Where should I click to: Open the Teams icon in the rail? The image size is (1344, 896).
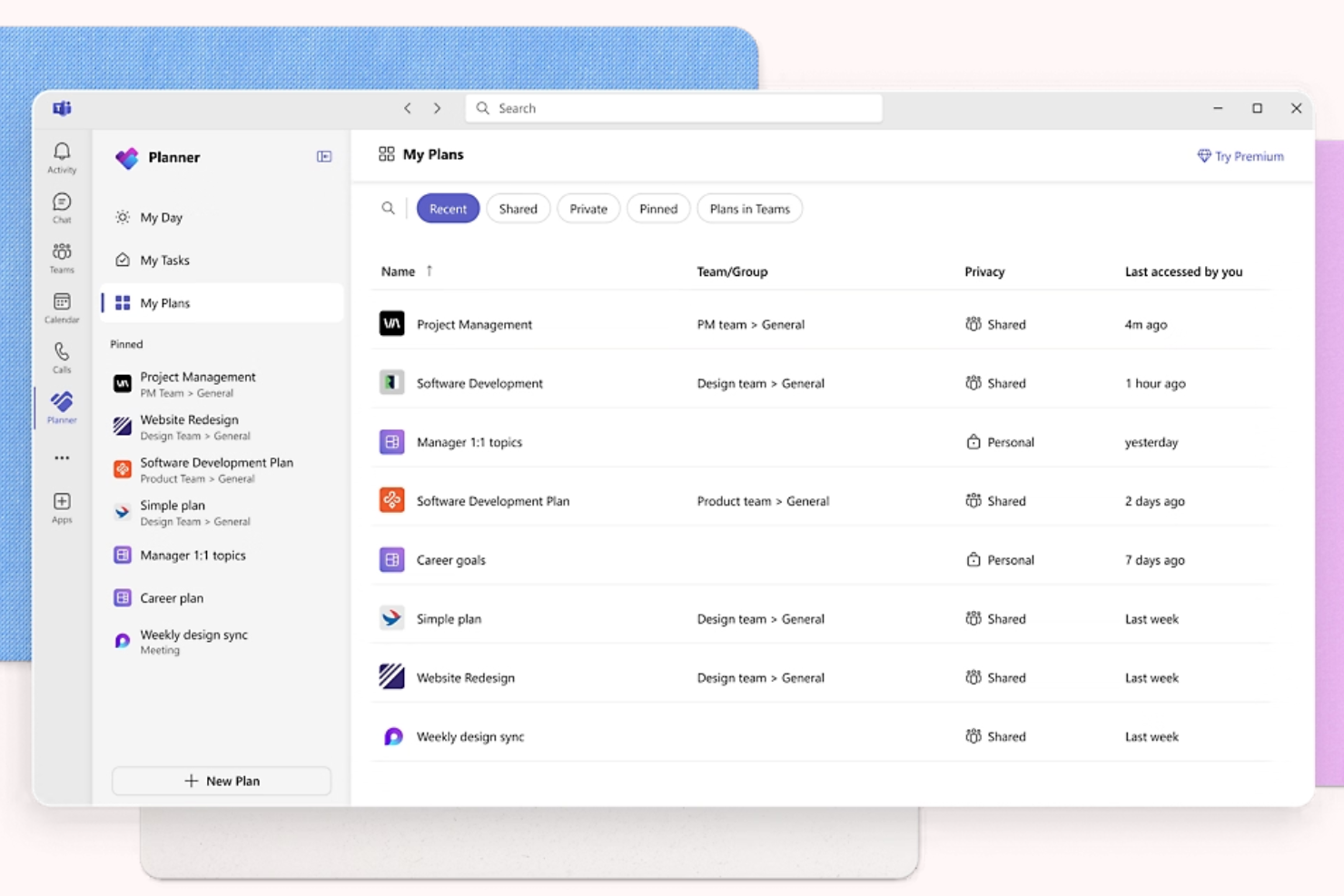click(62, 257)
